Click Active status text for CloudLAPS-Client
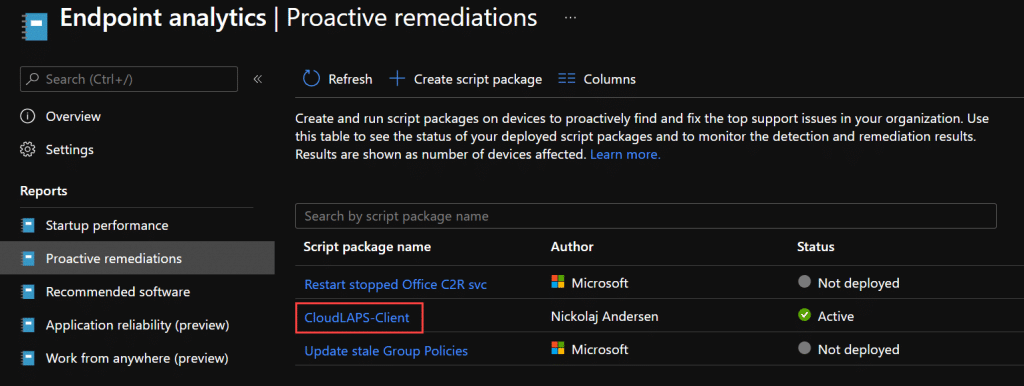 tap(835, 317)
